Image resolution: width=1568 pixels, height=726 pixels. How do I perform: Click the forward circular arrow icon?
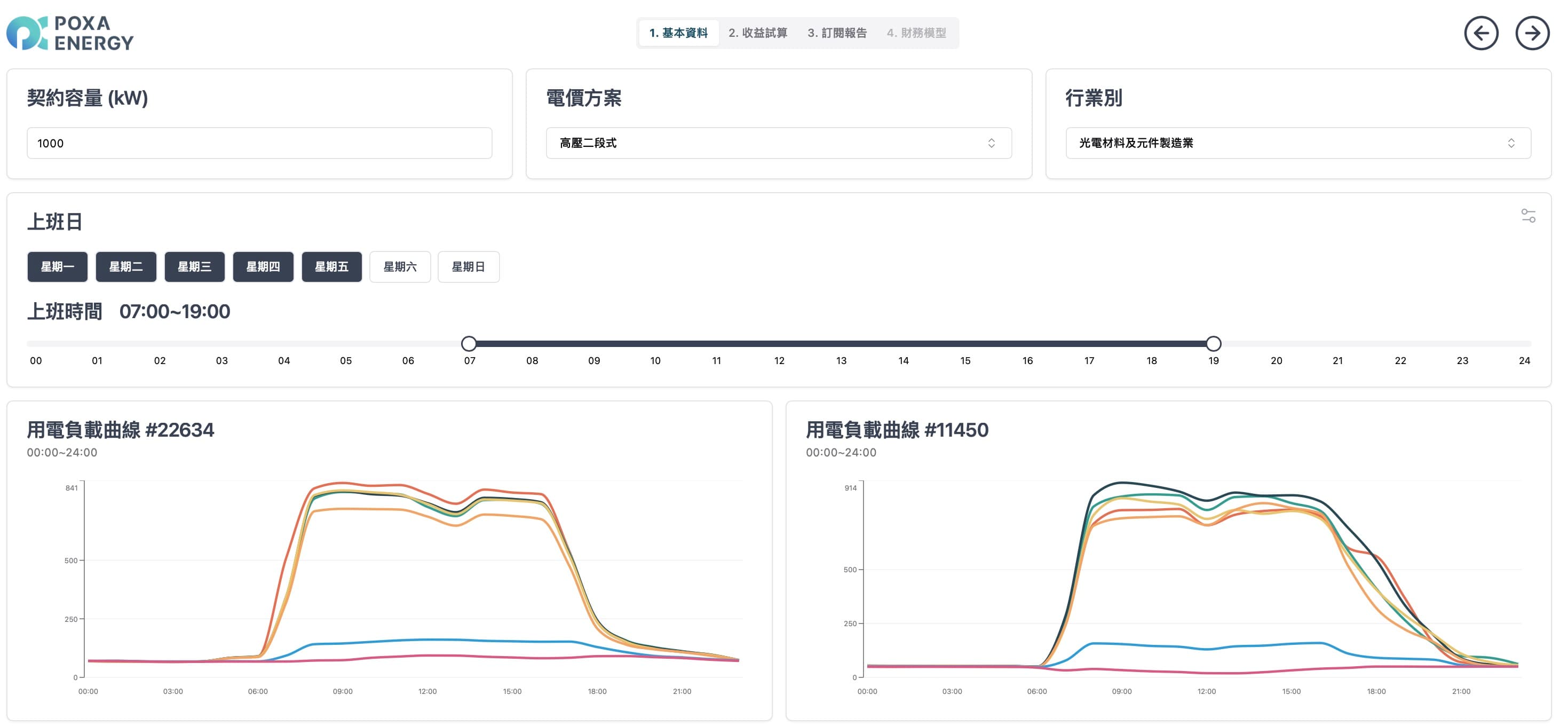pos(1532,34)
